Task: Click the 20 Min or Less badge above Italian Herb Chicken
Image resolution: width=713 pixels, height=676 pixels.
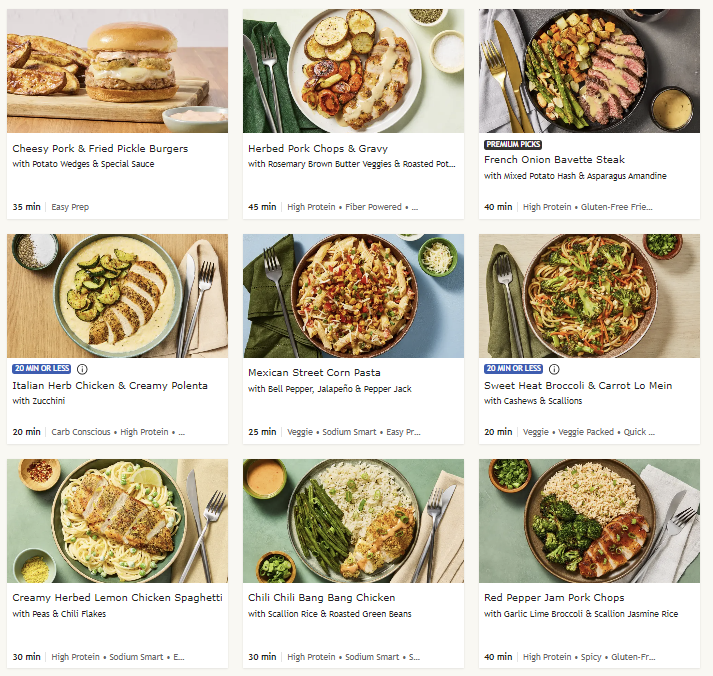Action: click(x=41, y=369)
